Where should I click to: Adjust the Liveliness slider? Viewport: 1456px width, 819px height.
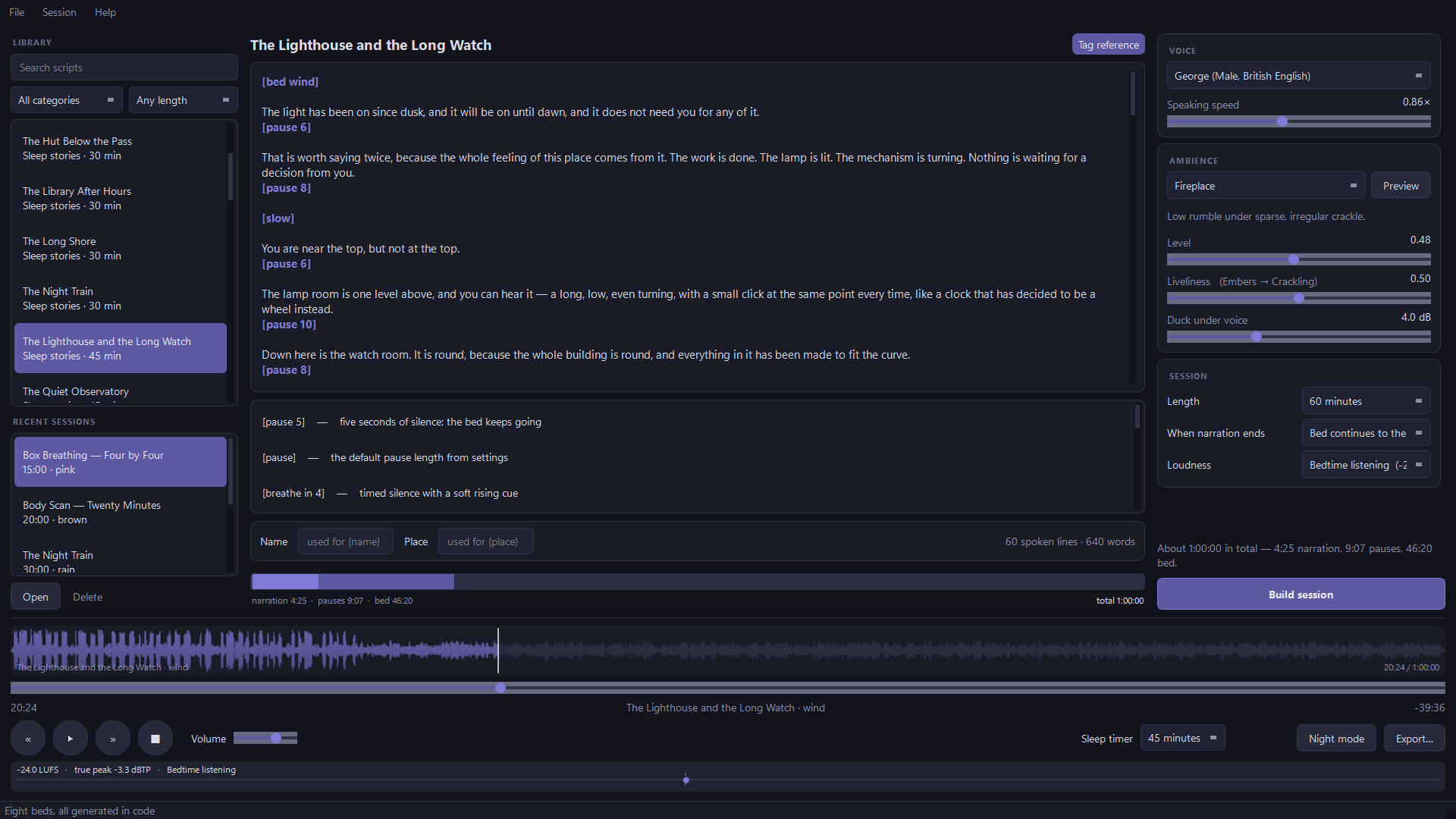point(1298,298)
